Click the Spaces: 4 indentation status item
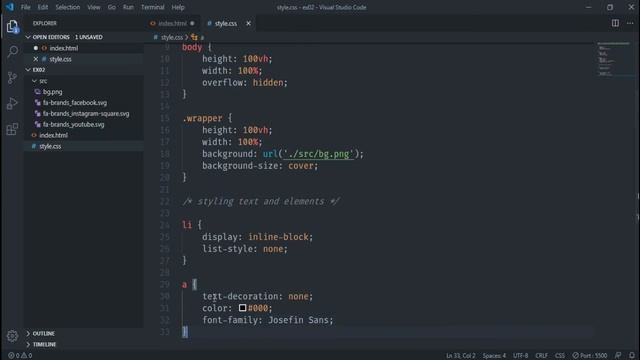This screenshot has width=640, height=360. pyautogui.click(x=494, y=356)
